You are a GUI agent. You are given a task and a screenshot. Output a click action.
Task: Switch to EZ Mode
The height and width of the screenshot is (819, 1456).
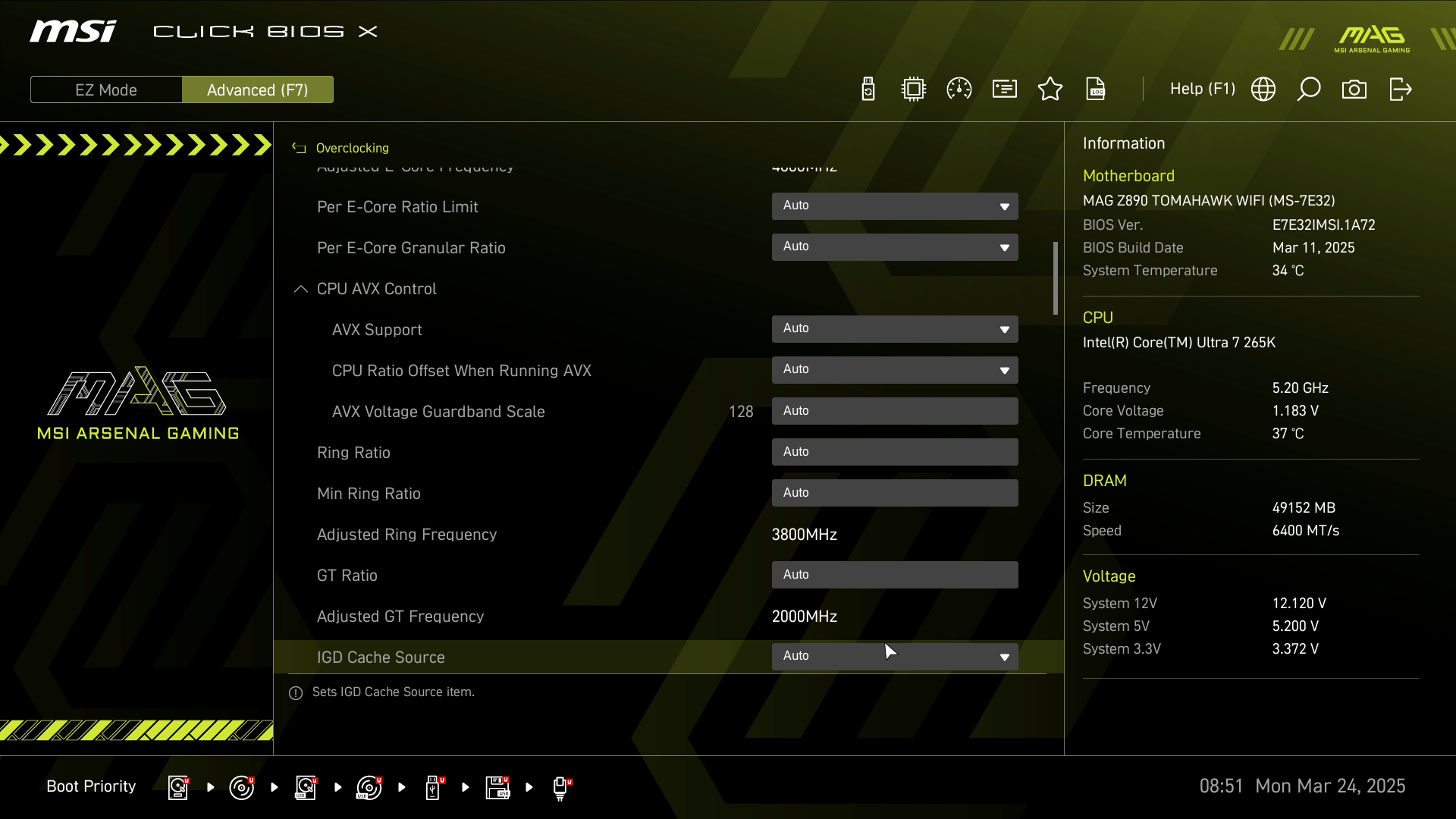106,89
